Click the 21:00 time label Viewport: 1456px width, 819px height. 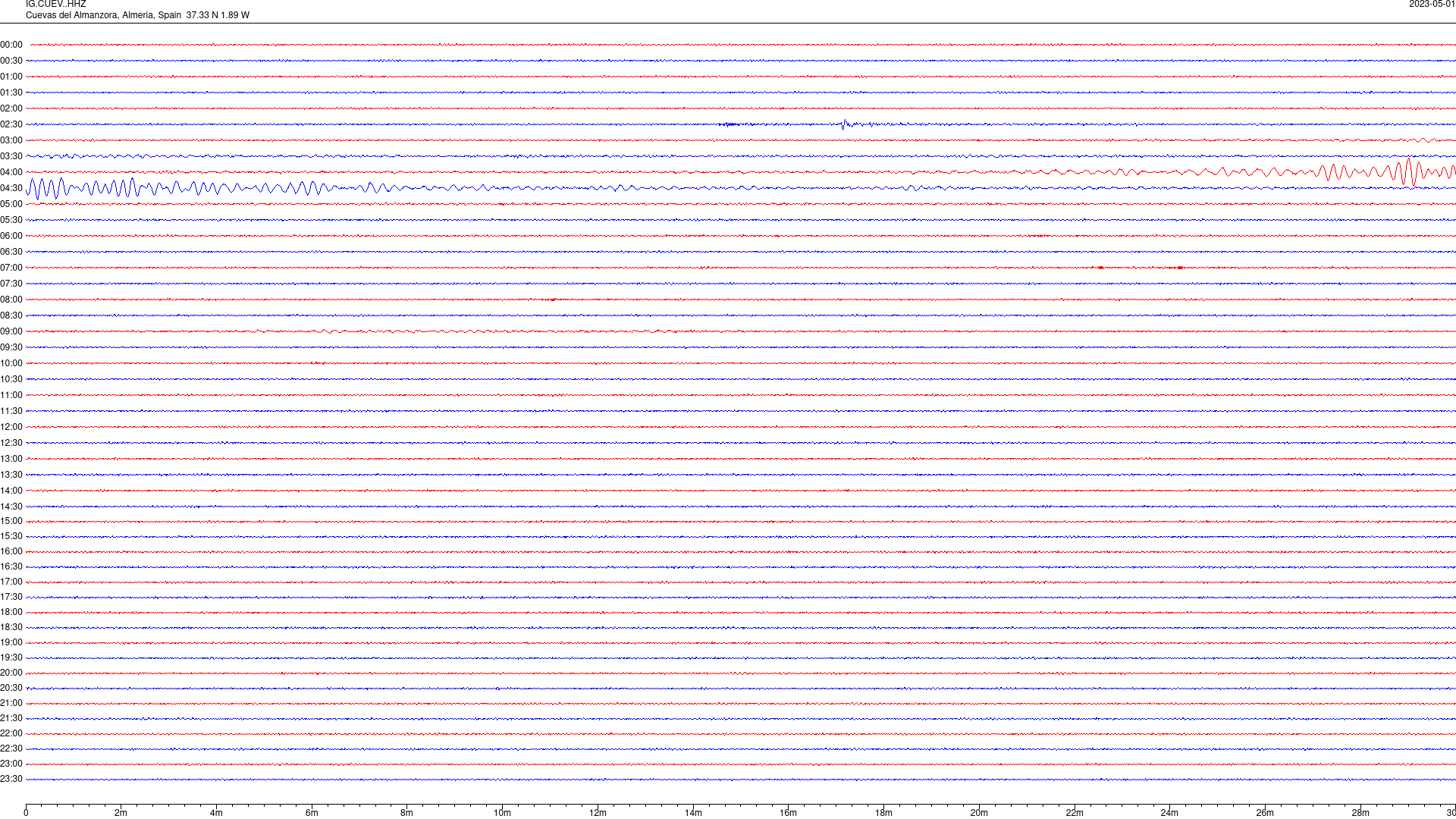point(11,703)
